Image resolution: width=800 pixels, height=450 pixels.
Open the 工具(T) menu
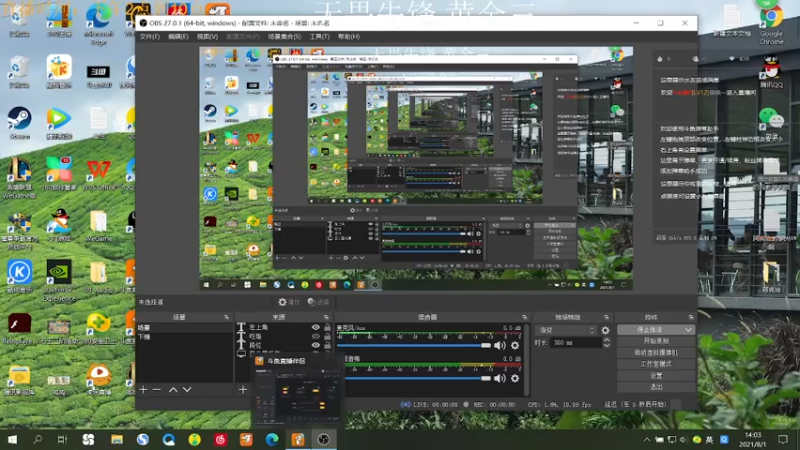click(319, 37)
